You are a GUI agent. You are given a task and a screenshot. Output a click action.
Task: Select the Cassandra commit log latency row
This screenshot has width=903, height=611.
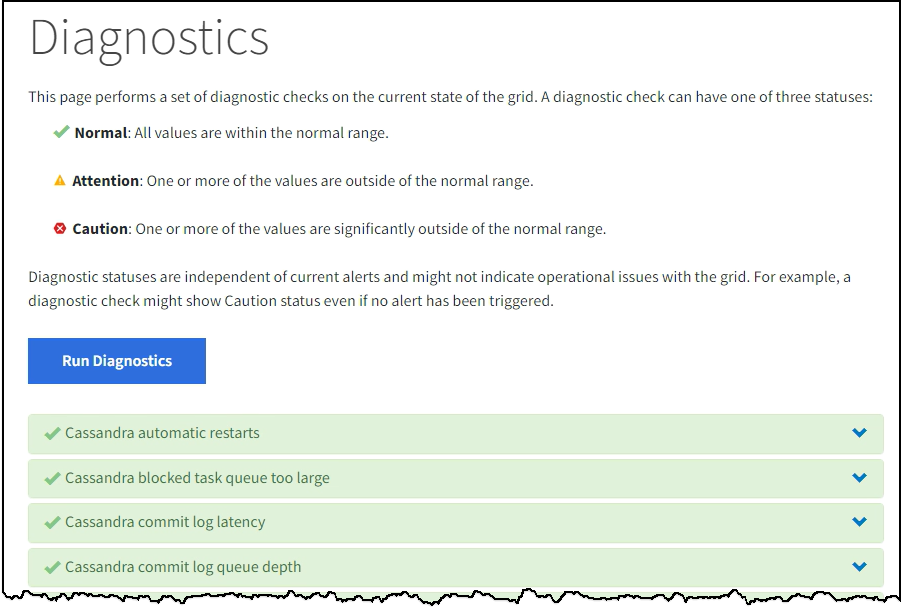(x=165, y=522)
